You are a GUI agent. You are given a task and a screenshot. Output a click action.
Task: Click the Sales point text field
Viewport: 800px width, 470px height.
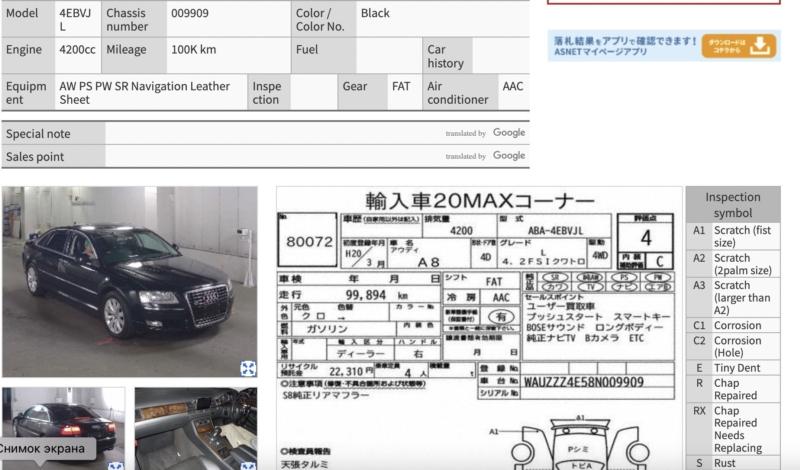[270, 156]
